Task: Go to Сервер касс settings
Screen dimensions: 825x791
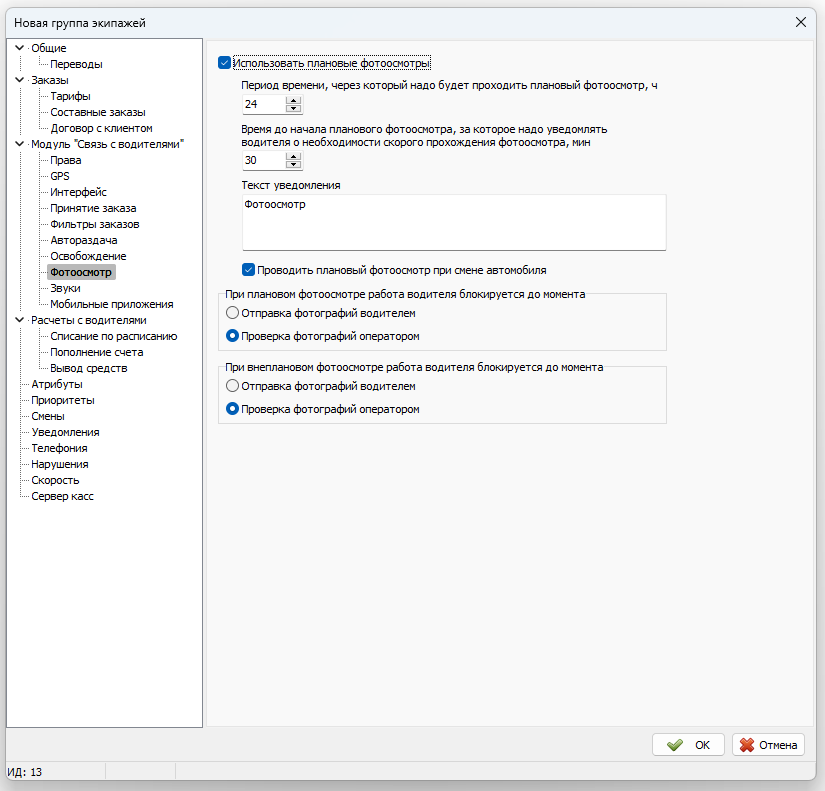Action: [62, 496]
